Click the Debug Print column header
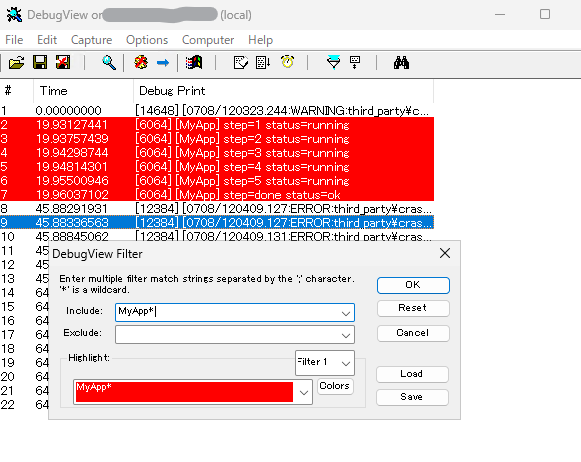The width and height of the screenshot is (581, 462). pos(283,91)
